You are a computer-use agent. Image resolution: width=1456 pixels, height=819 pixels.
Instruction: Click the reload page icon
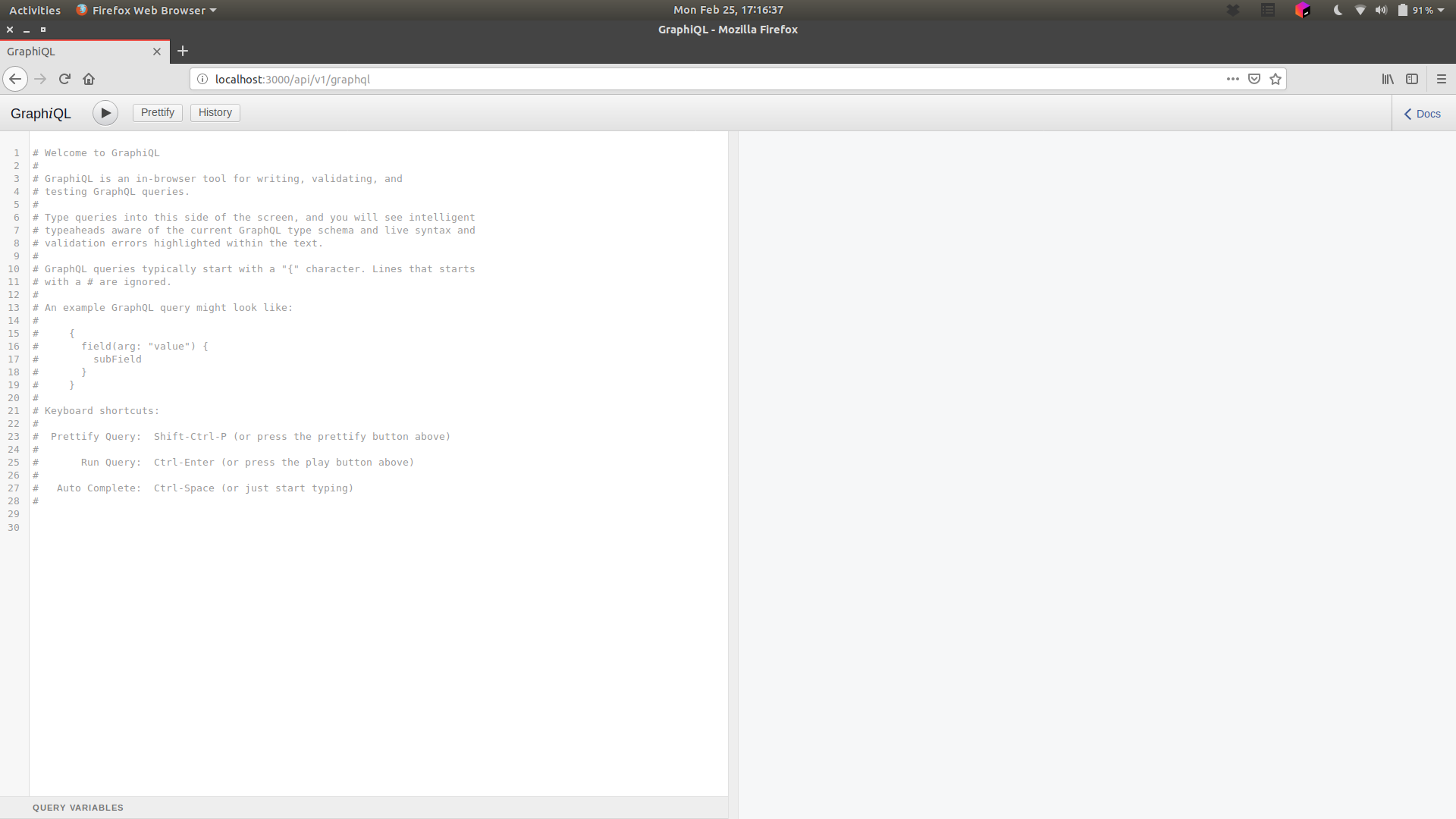64,78
